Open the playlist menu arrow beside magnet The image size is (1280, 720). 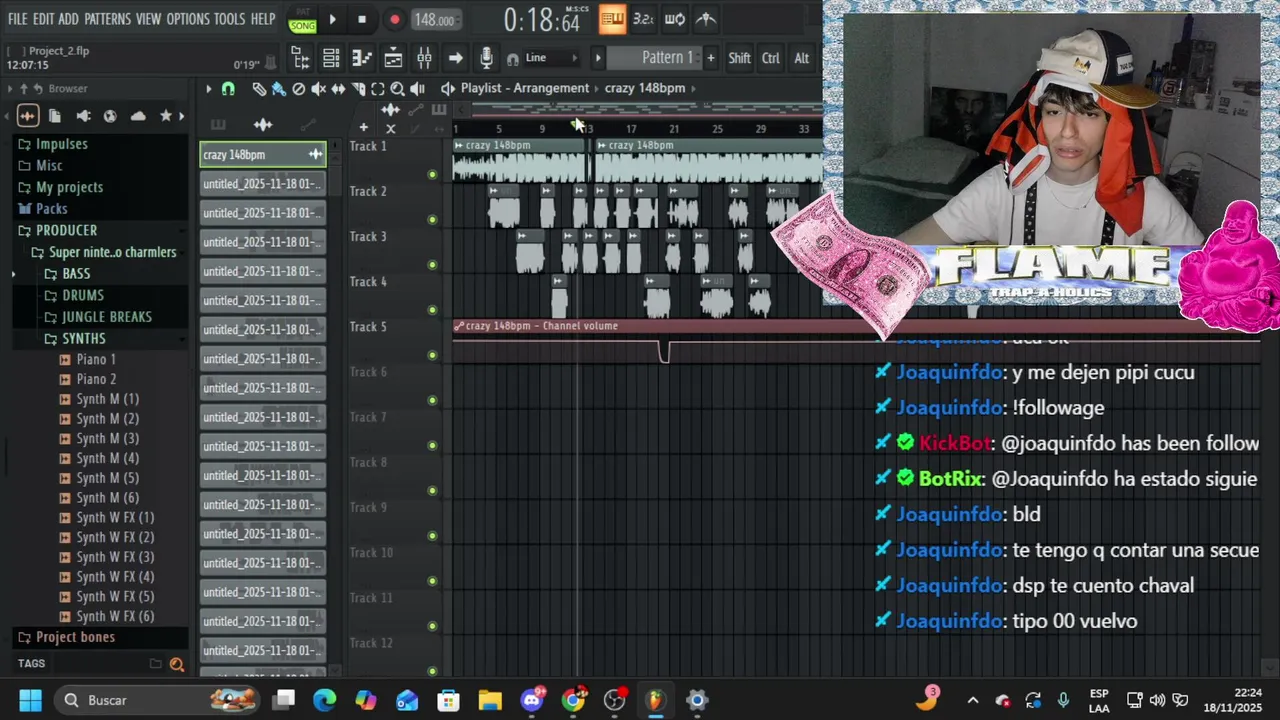(209, 89)
